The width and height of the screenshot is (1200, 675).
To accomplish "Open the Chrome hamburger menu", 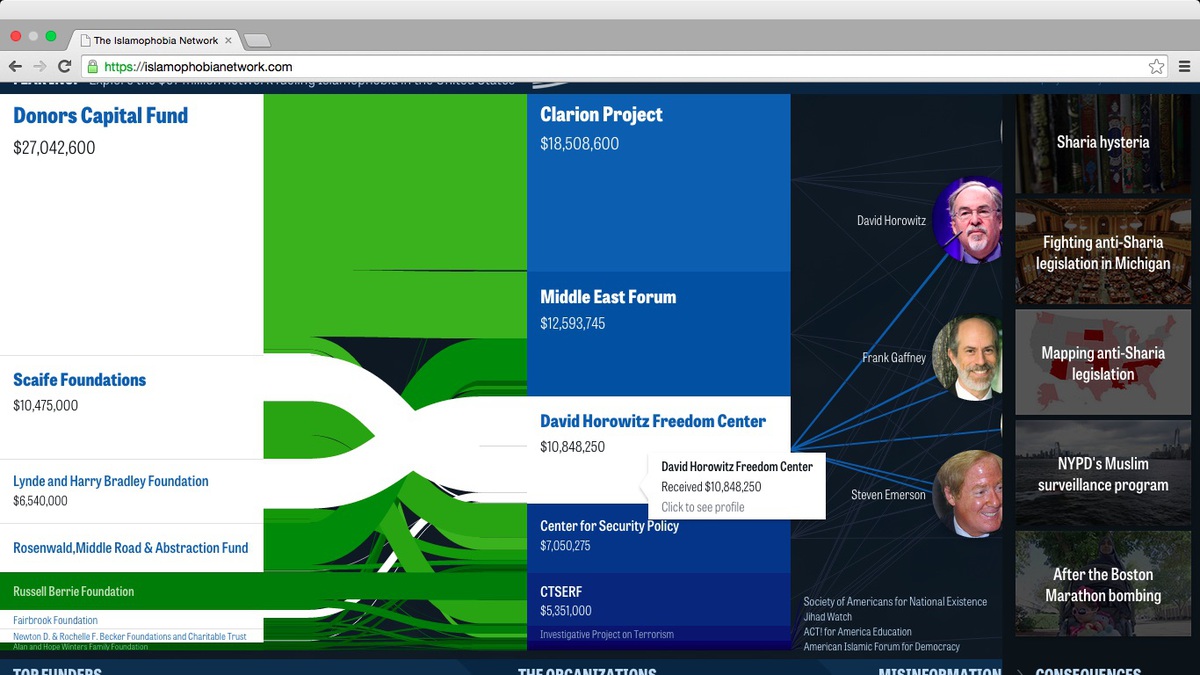I will [x=1184, y=67].
